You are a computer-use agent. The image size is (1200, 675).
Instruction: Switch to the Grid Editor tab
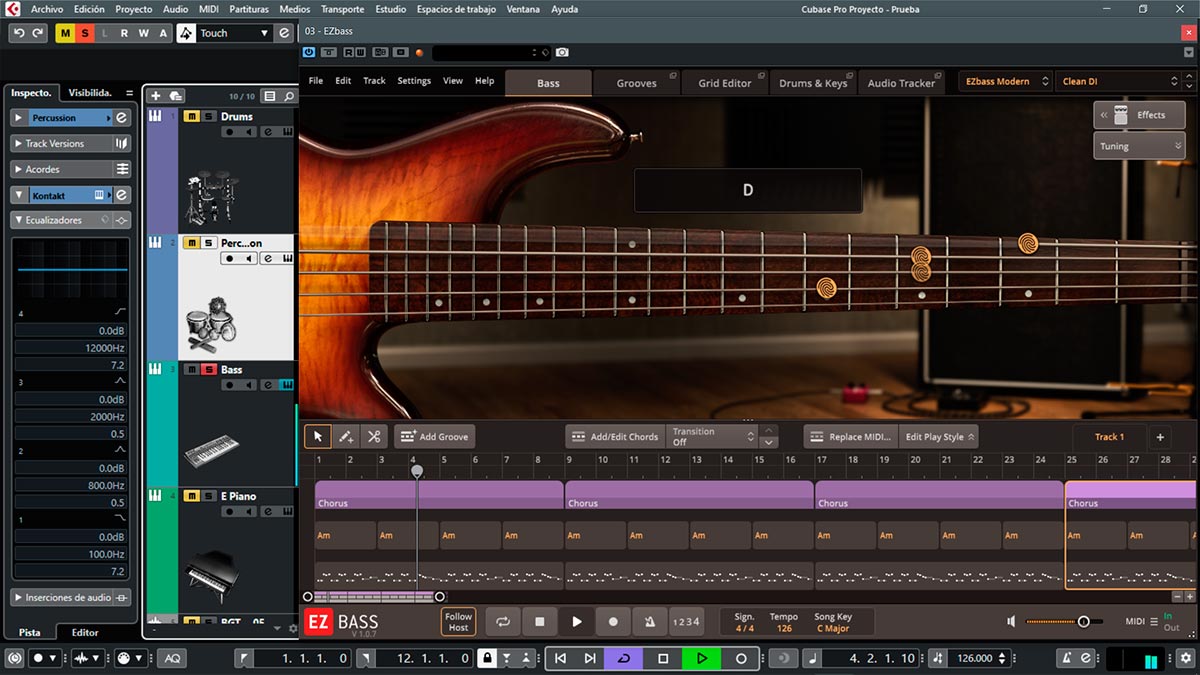point(725,83)
